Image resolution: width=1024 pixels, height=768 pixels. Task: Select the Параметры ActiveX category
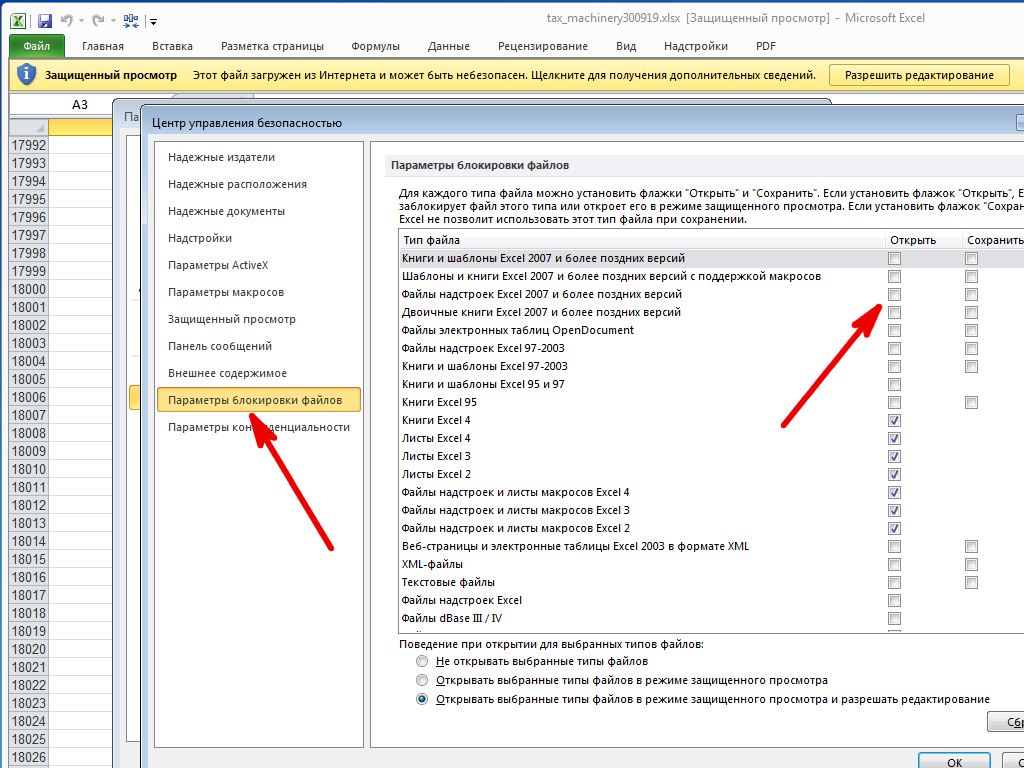(x=218, y=265)
